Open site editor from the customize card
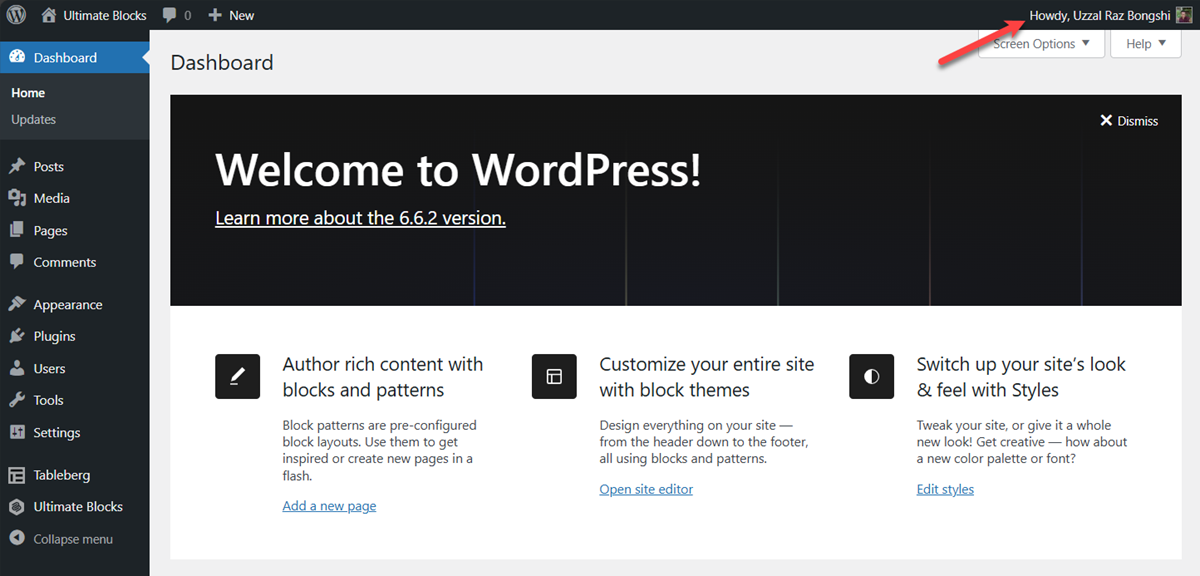This screenshot has width=1200, height=576. [645, 488]
